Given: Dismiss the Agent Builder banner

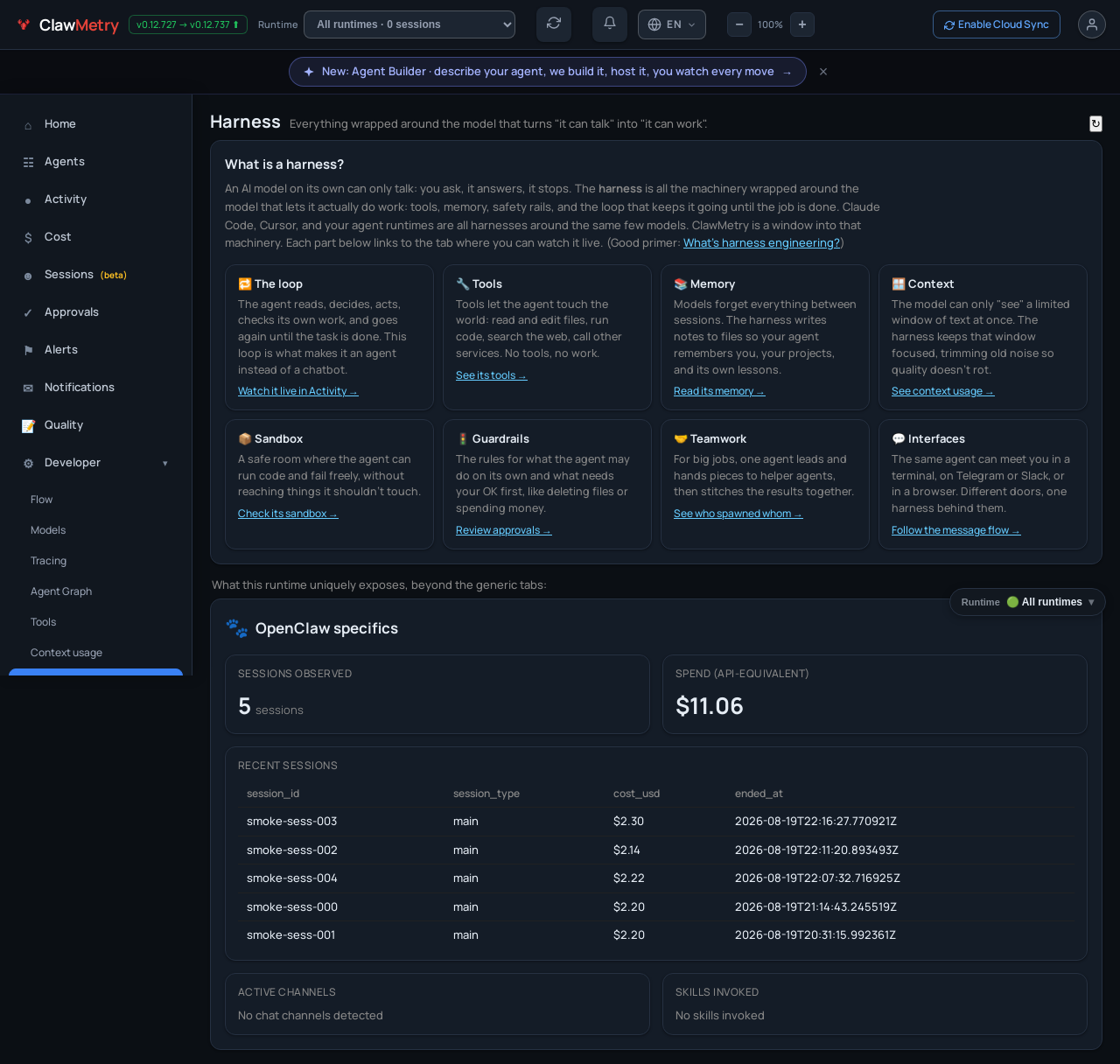Looking at the screenshot, I should pos(823,72).
